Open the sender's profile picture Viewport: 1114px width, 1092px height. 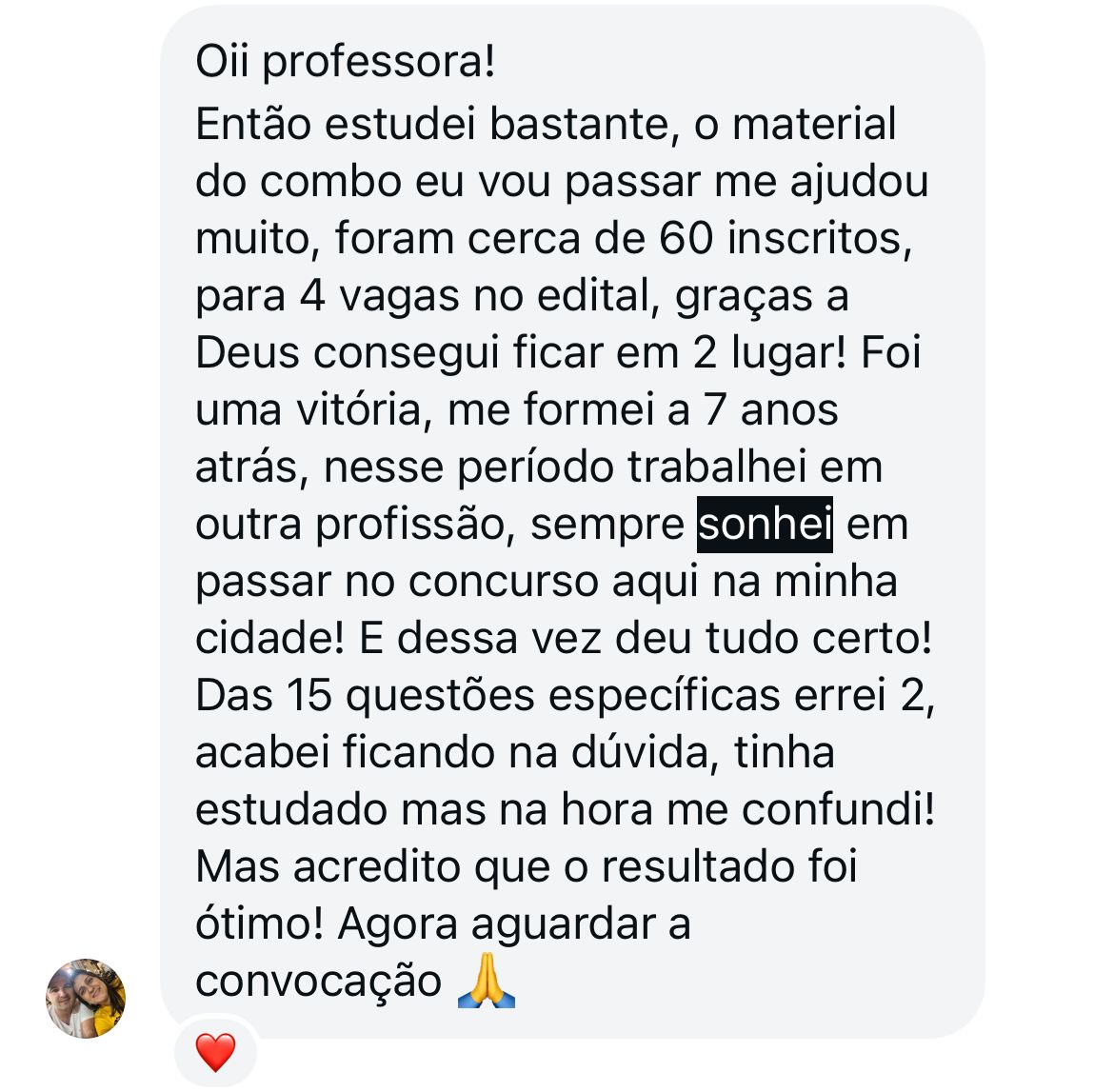(86, 998)
